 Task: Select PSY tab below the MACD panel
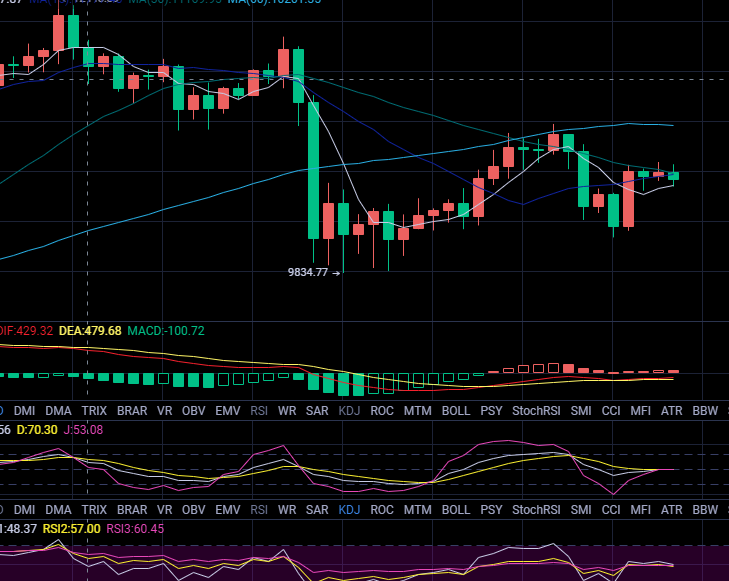491,410
